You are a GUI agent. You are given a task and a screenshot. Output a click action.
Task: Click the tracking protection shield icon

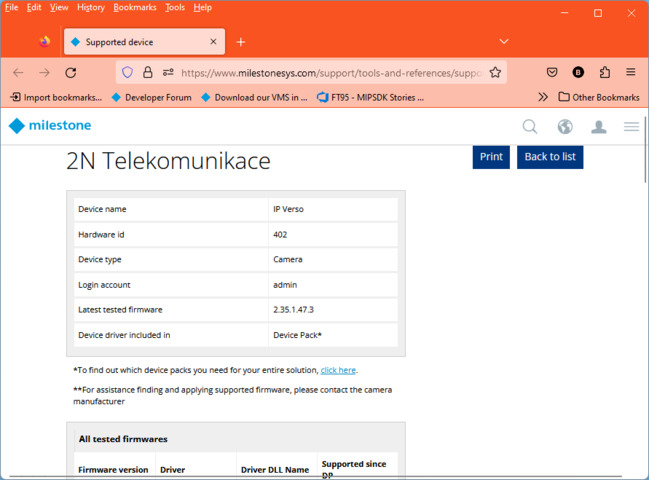tap(127, 73)
